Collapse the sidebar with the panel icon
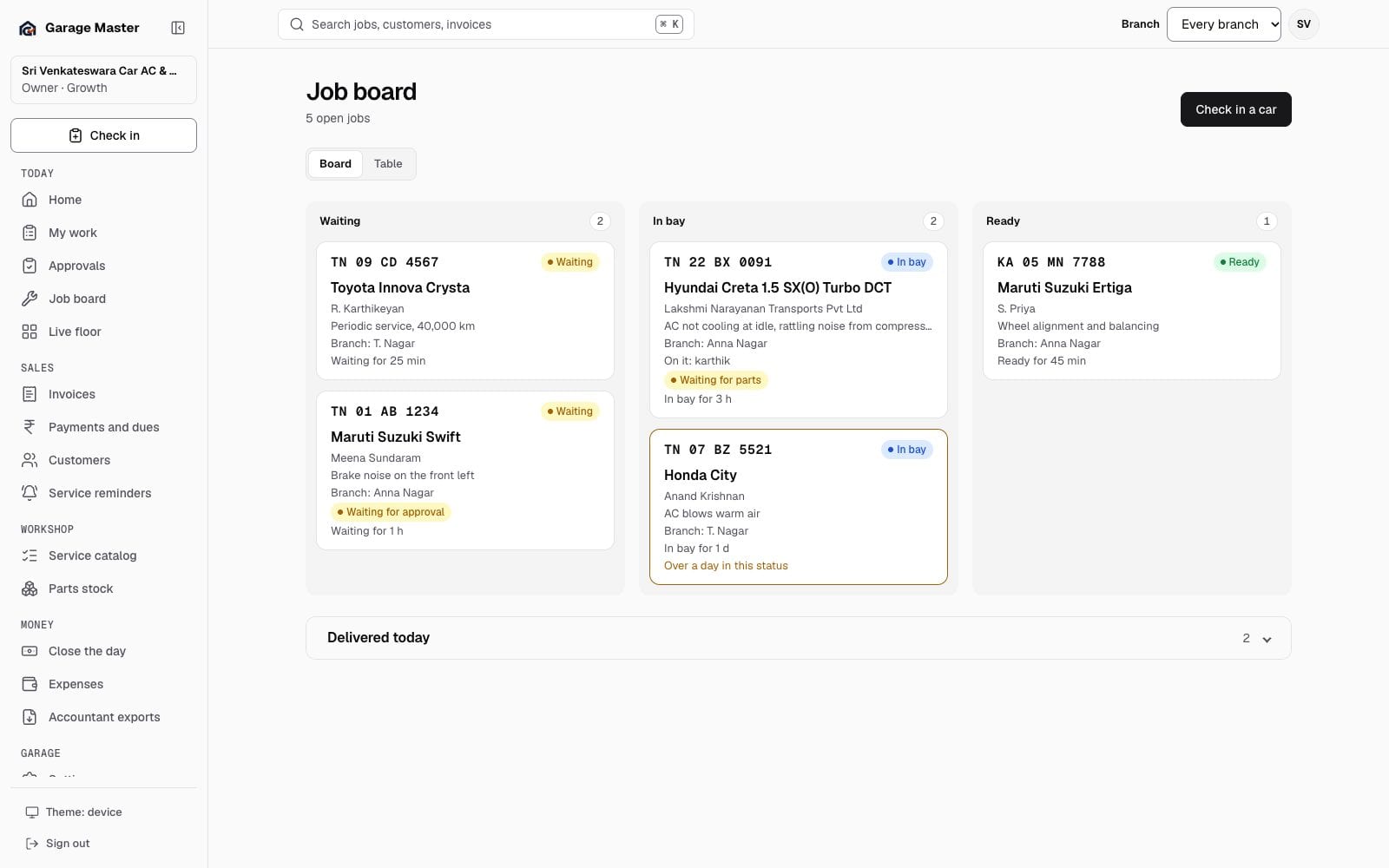The width and height of the screenshot is (1389, 868). 178,28
